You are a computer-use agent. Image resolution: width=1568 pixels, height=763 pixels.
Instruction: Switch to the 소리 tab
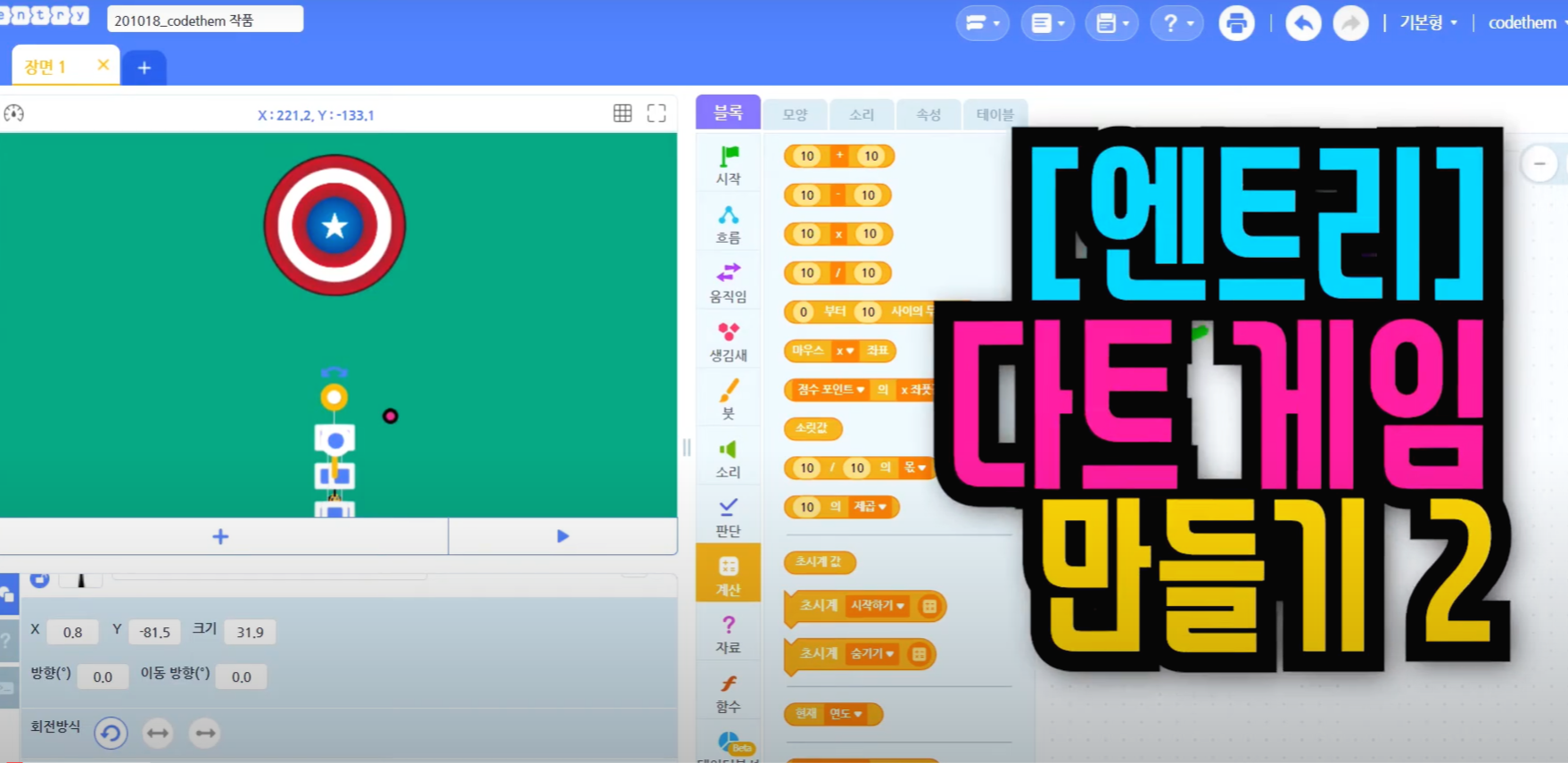[862, 114]
